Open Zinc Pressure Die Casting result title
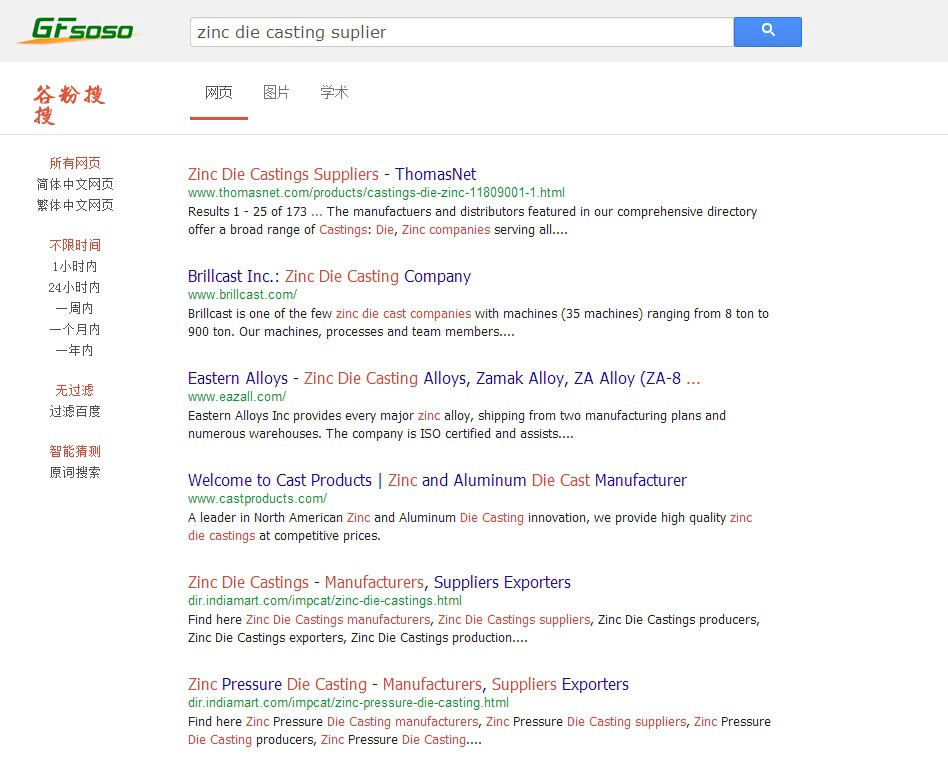 [x=408, y=684]
